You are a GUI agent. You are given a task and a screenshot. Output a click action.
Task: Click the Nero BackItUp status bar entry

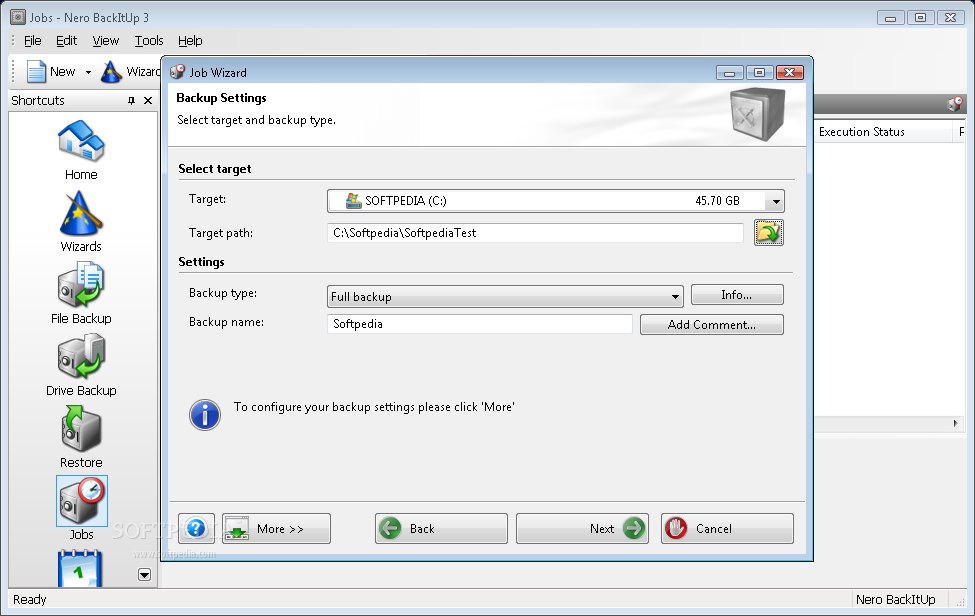(895, 599)
